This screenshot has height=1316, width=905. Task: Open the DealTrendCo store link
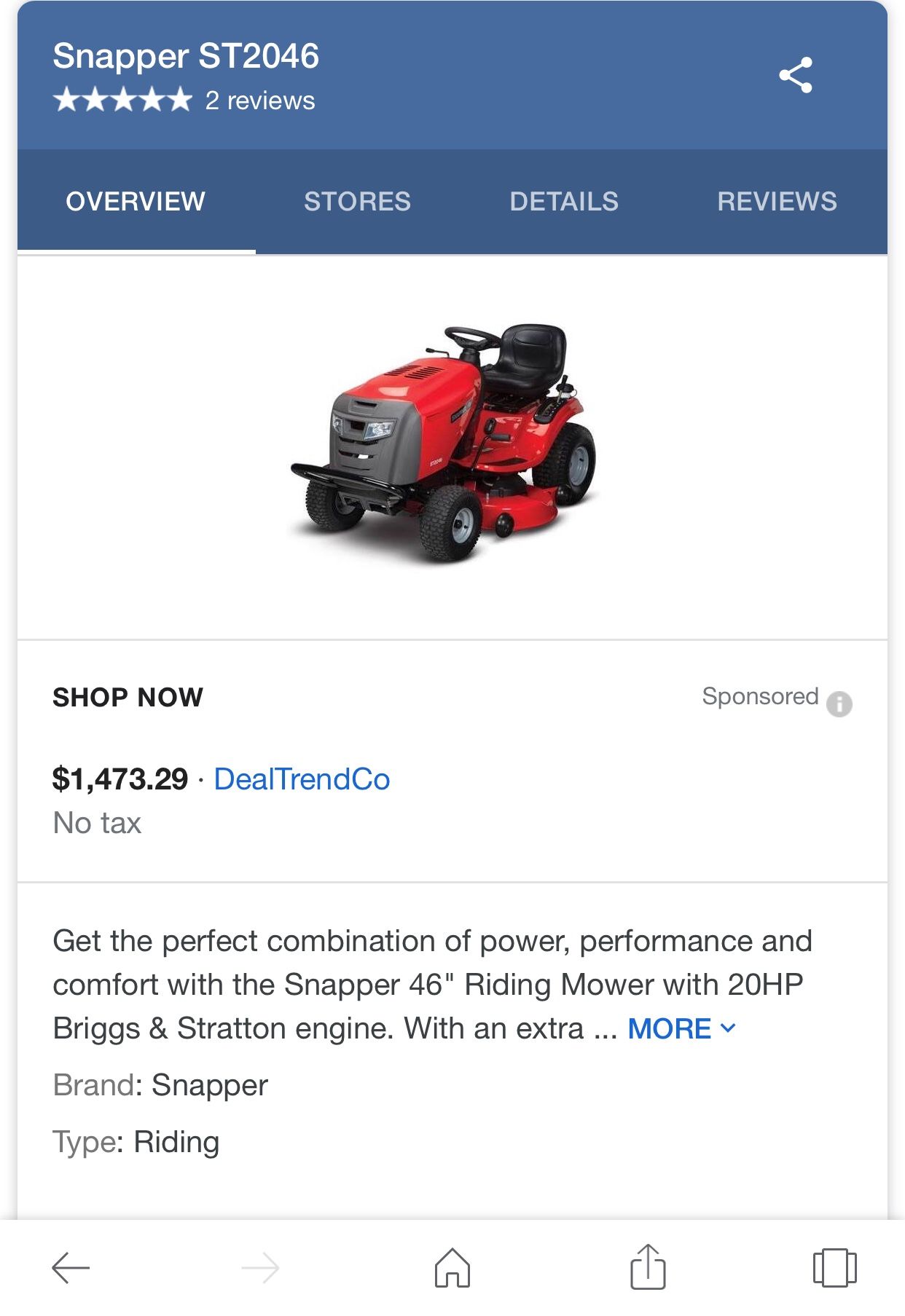(302, 779)
